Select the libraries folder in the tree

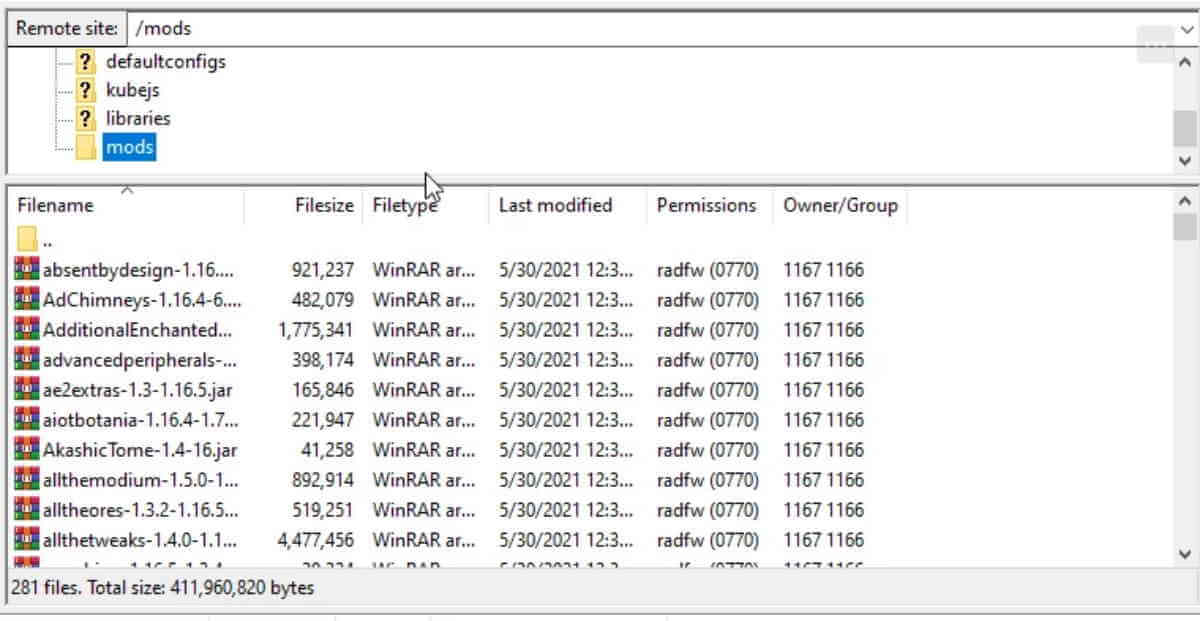[x=138, y=118]
